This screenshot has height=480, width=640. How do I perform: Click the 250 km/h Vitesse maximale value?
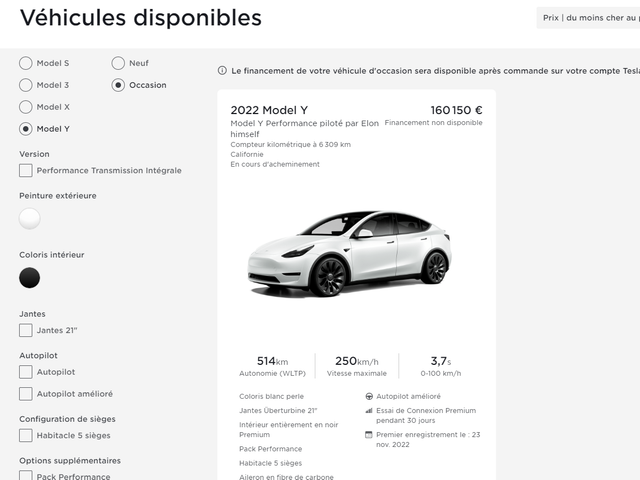357,361
